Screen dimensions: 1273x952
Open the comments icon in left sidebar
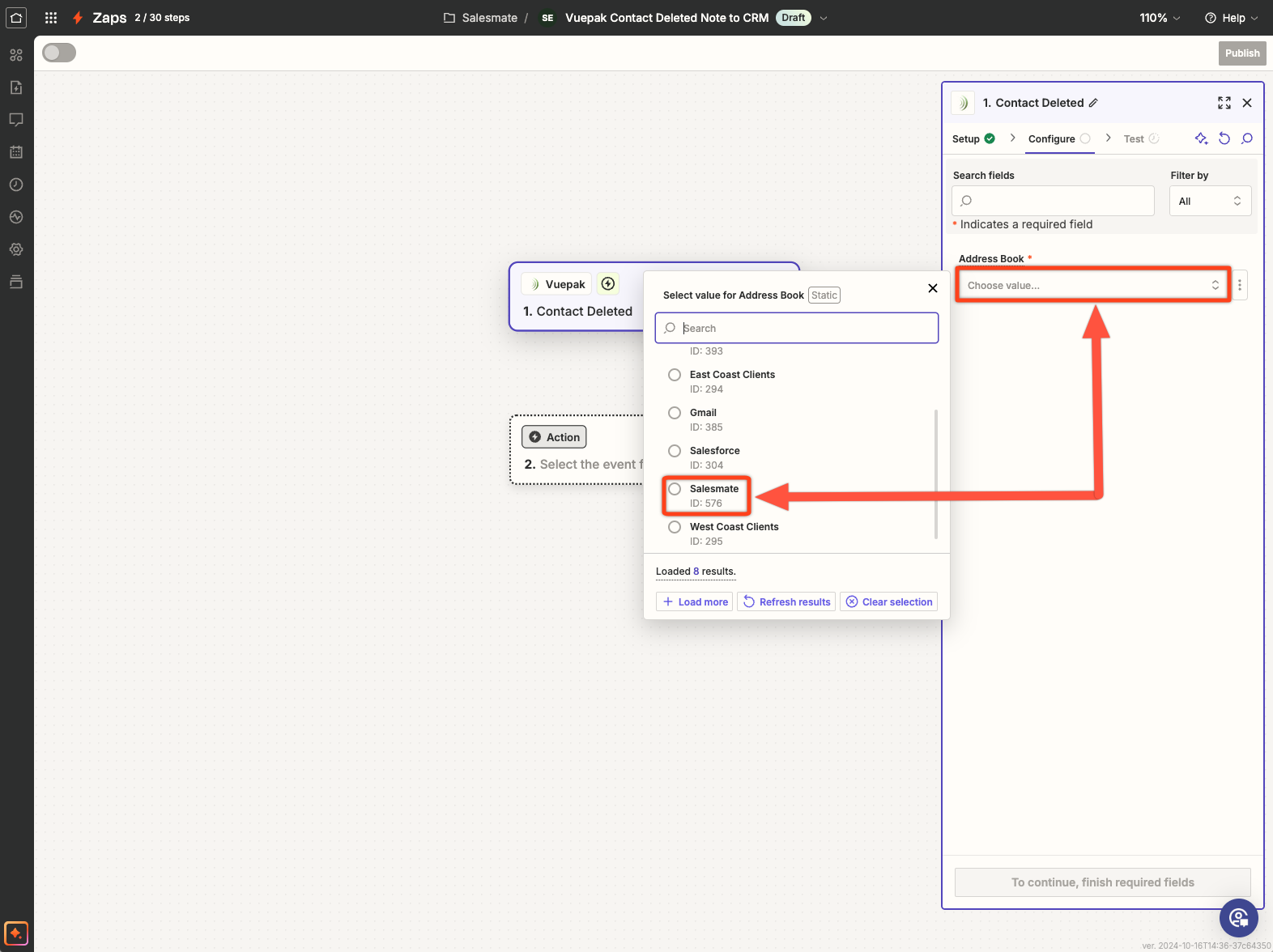[16, 120]
